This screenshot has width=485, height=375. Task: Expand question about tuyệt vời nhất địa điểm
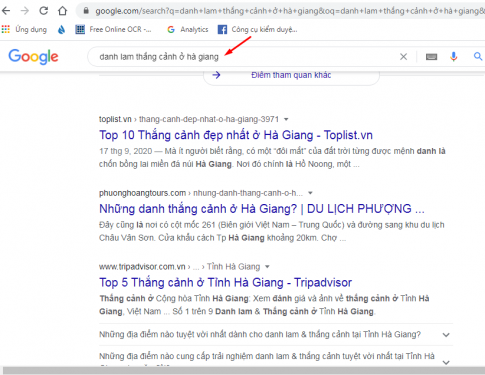pos(276,334)
